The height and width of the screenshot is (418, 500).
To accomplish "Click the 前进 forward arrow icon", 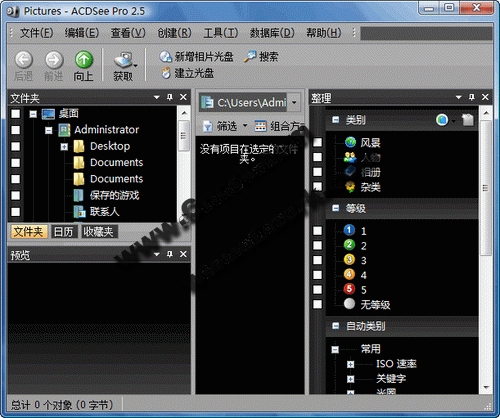I will [x=54, y=60].
